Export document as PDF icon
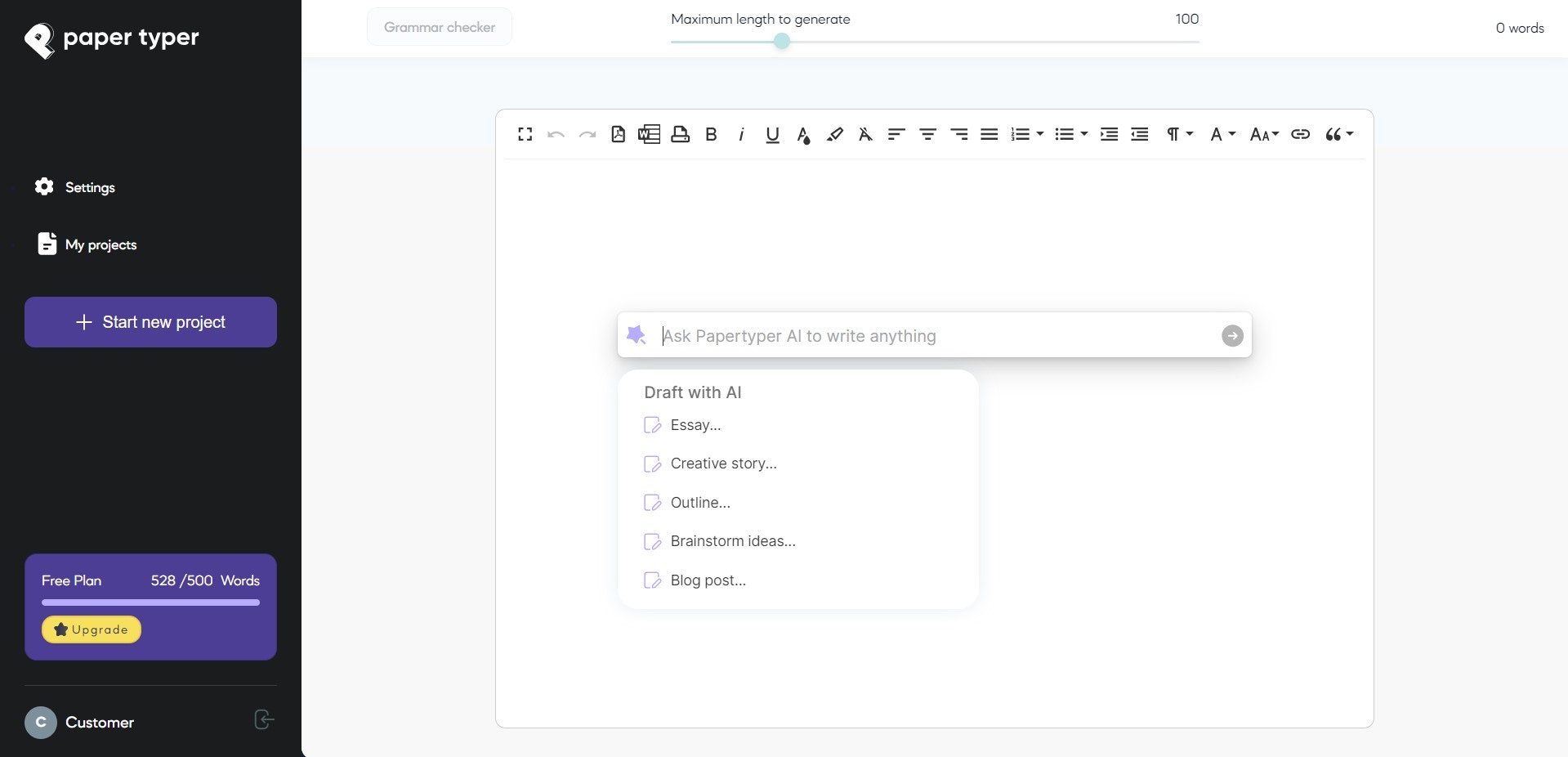Viewport: 1568px width, 757px height. pyautogui.click(x=619, y=134)
